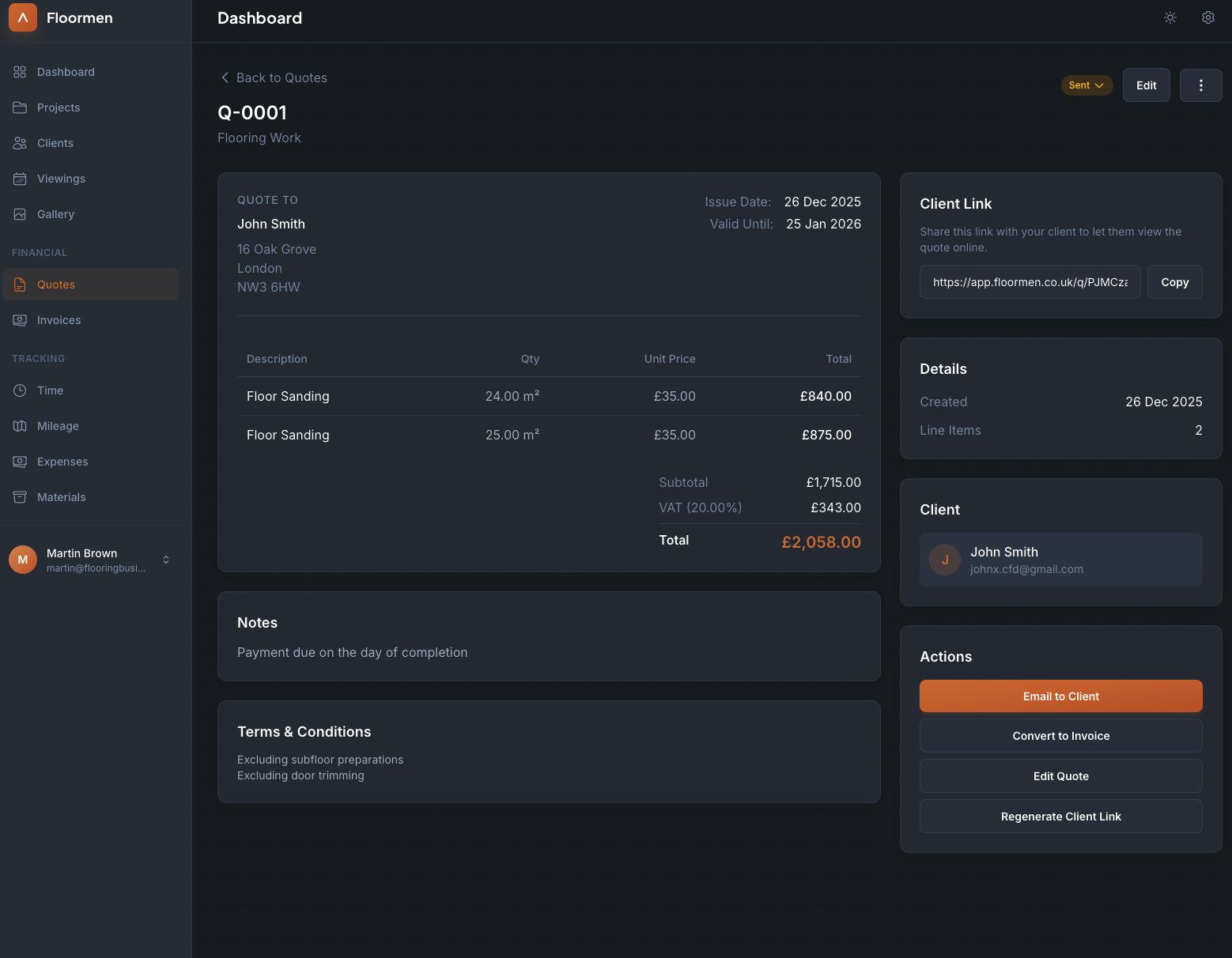Expand the Martin Brown account switcher
Image resolution: width=1232 pixels, height=958 pixels.
166,560
